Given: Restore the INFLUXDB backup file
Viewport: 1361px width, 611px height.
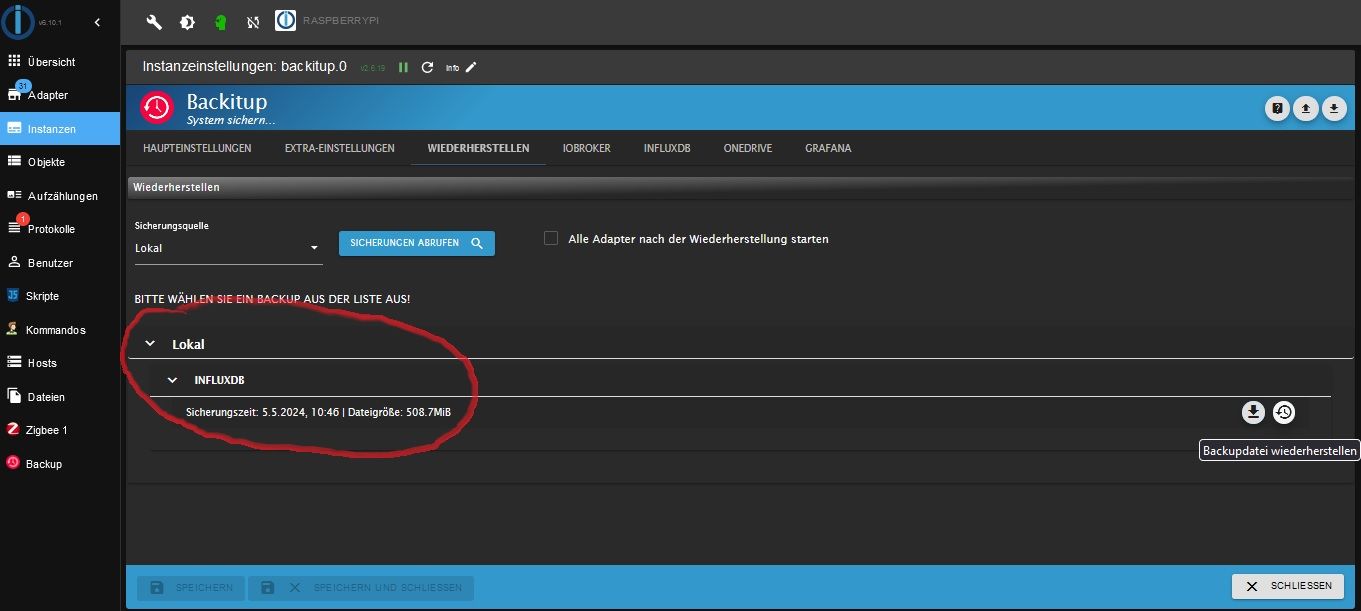Looking at the screenshot, I should tap(1284, 412).
